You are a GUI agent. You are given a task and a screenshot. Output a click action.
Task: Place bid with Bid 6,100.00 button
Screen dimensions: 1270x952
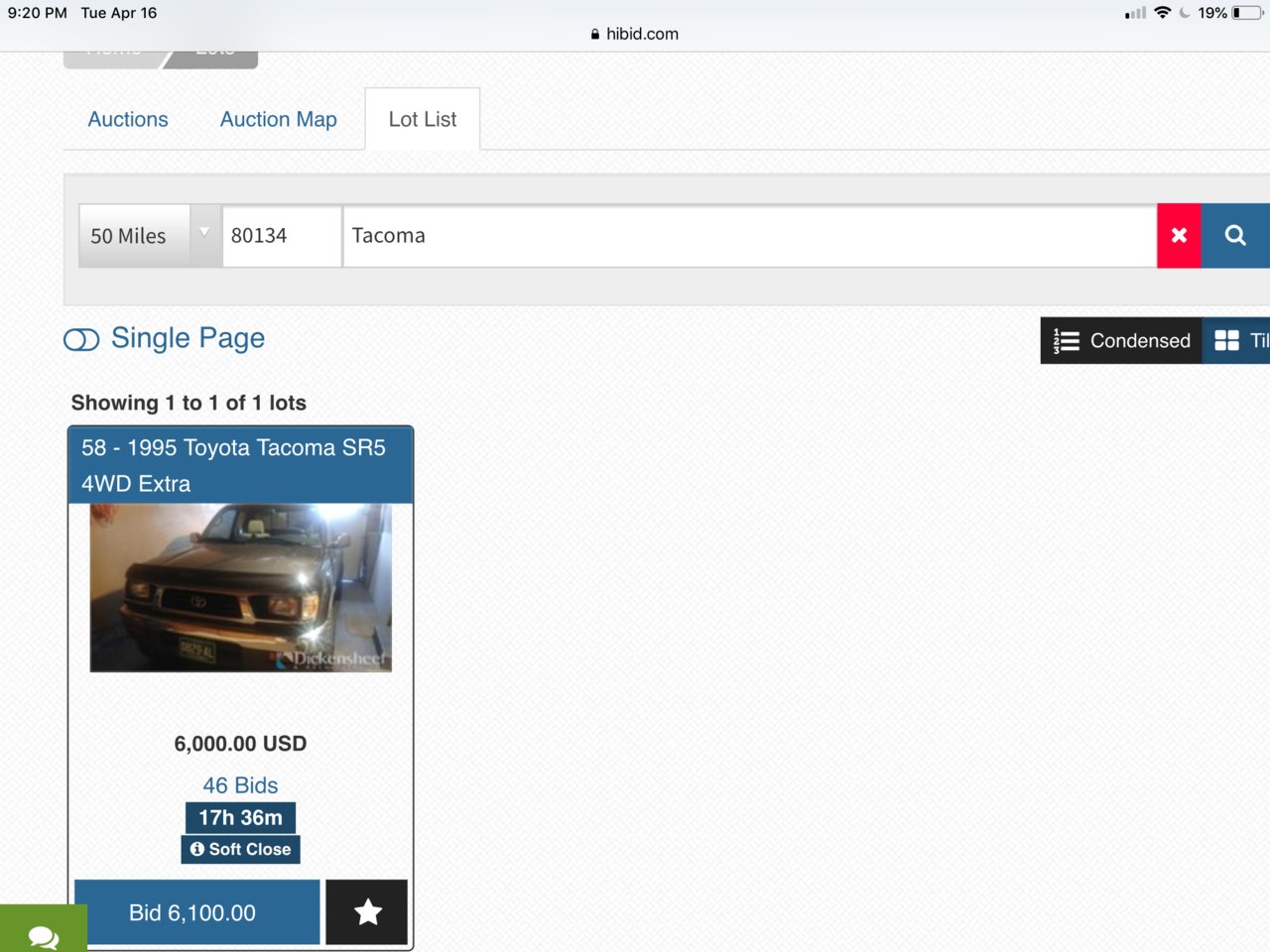[x=196, y=912]
